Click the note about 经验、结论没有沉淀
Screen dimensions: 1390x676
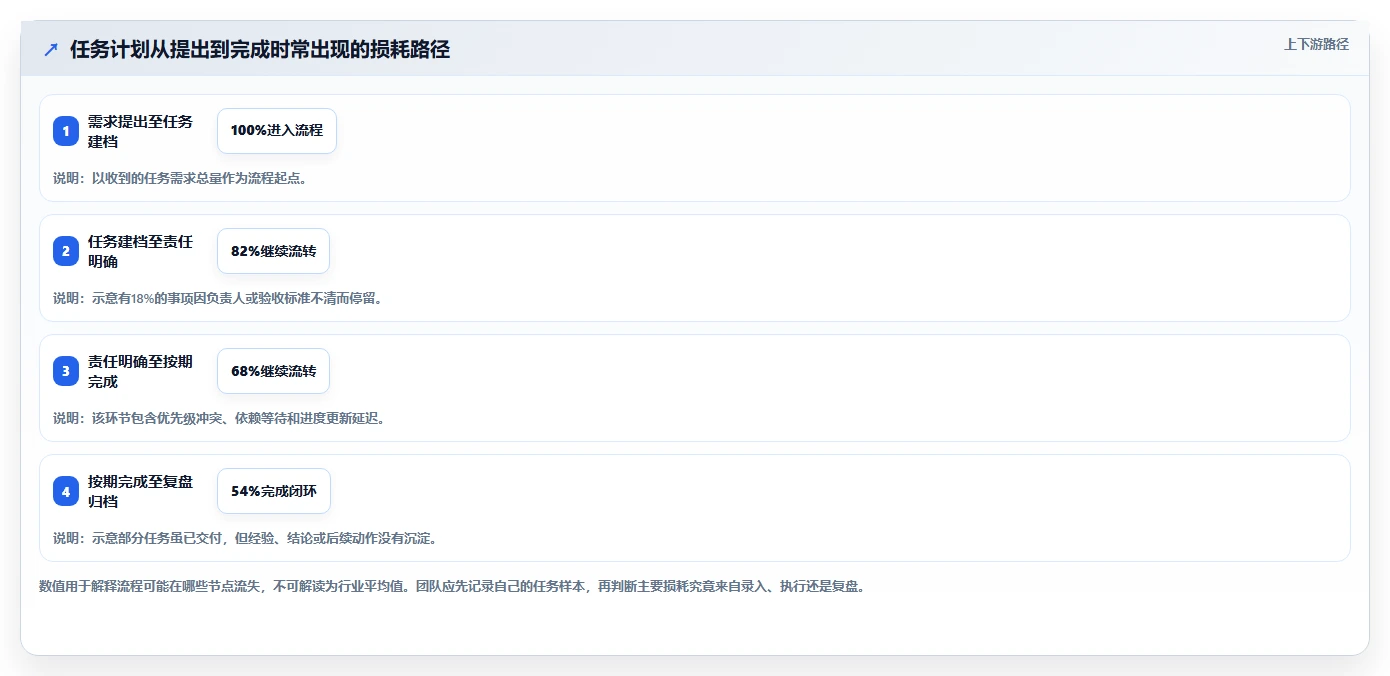[x=245, y=538]
